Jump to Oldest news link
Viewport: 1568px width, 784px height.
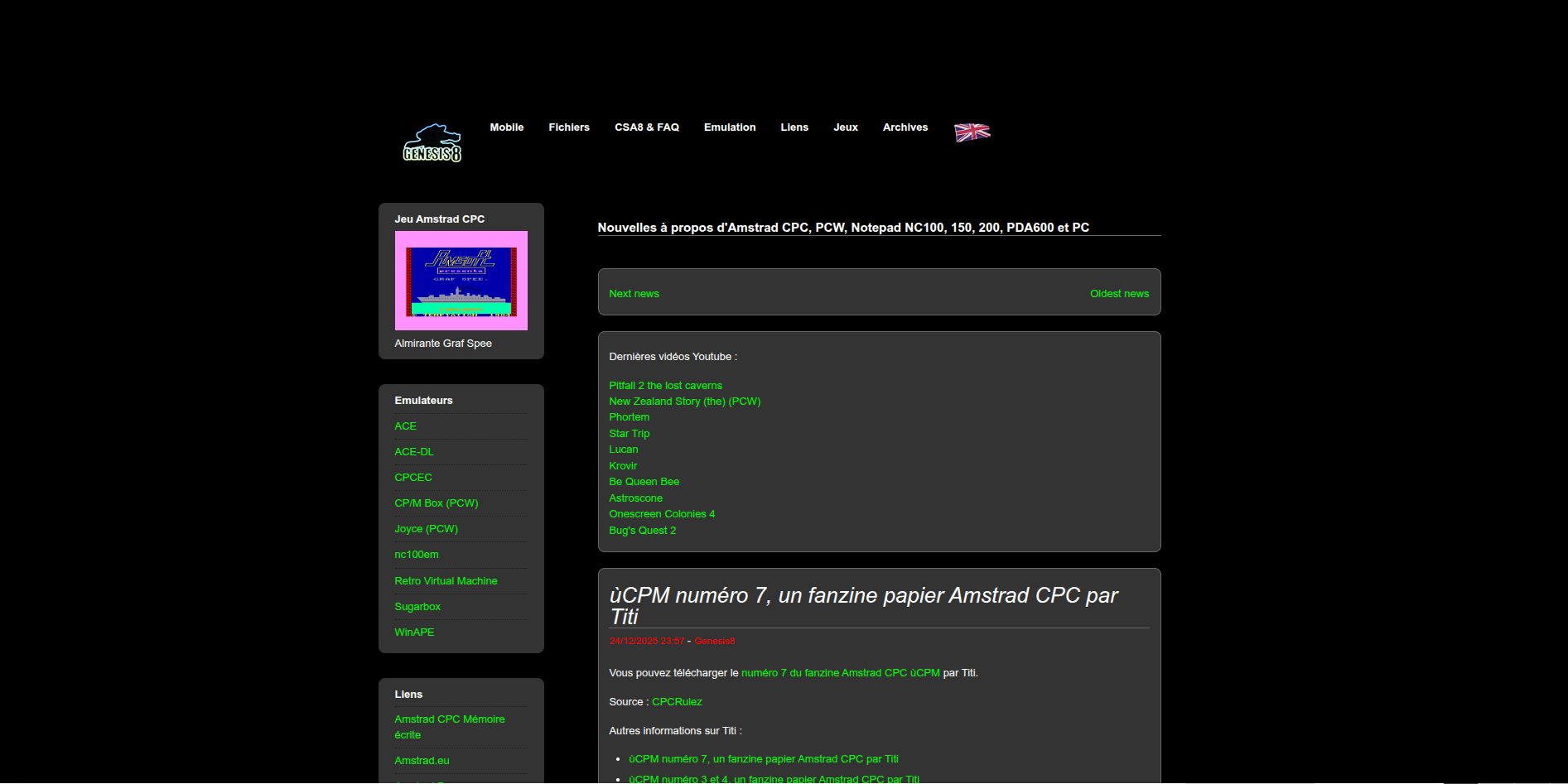pyautogui.click(x=1118, y=294)
